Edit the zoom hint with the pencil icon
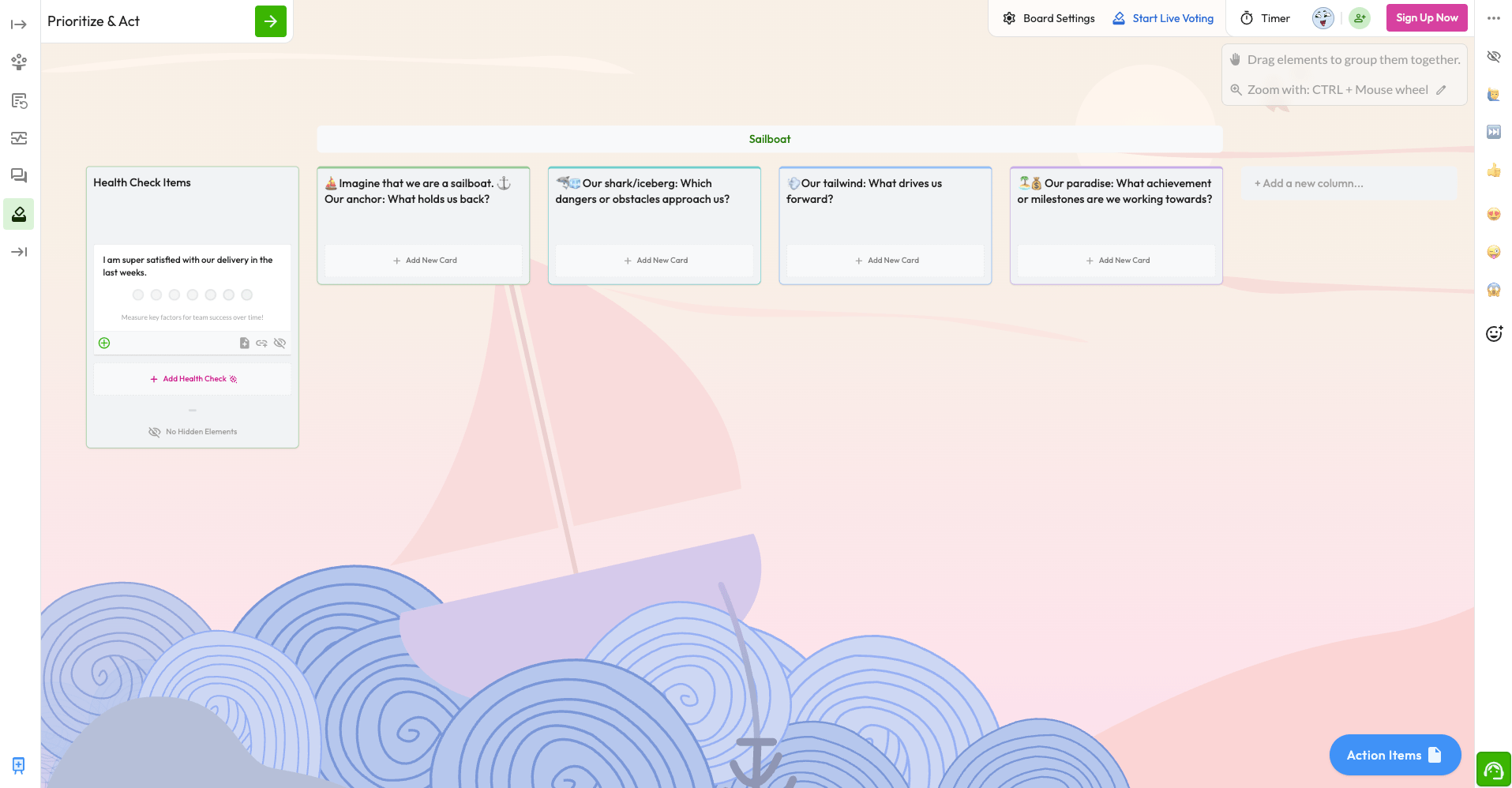The image size is (1512, 788). [1441, 90]
